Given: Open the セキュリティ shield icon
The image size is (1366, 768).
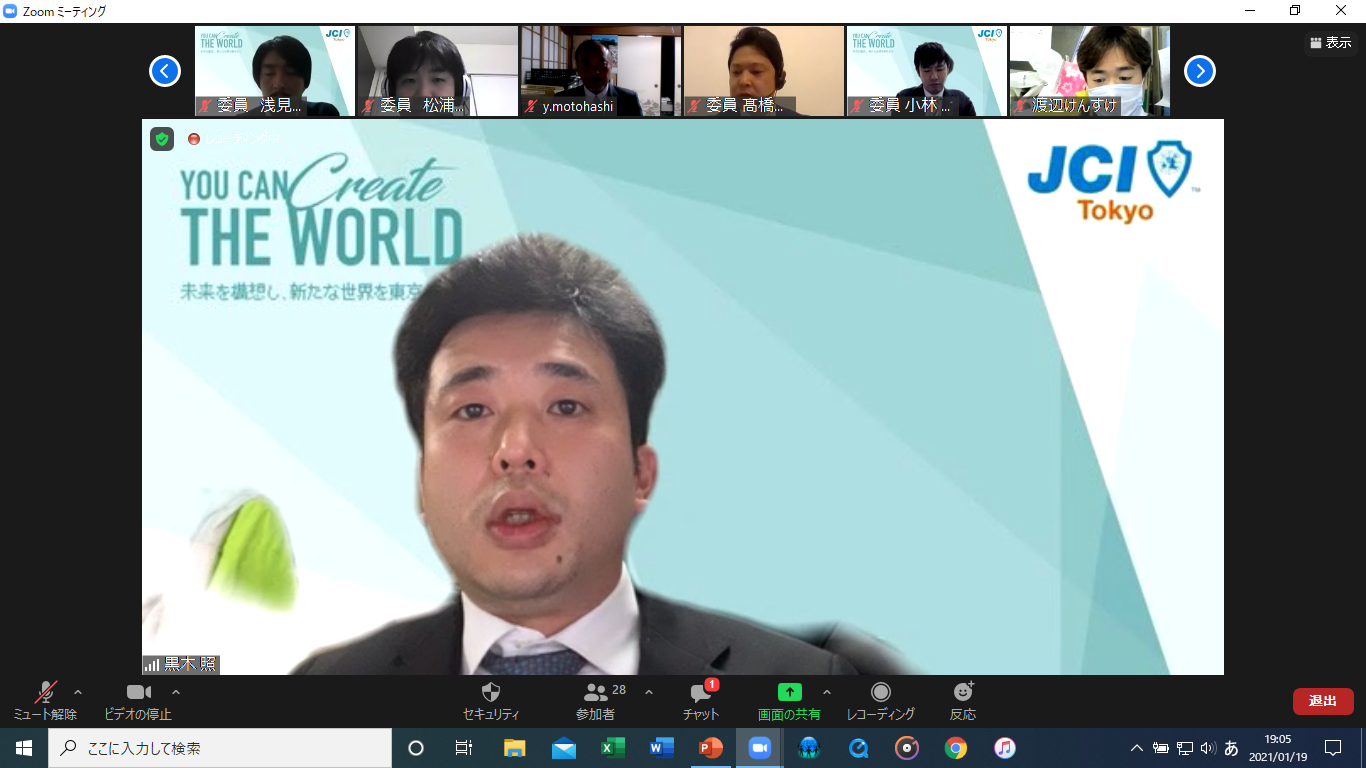Looking at the screenshot, I should tap(490, 693).
